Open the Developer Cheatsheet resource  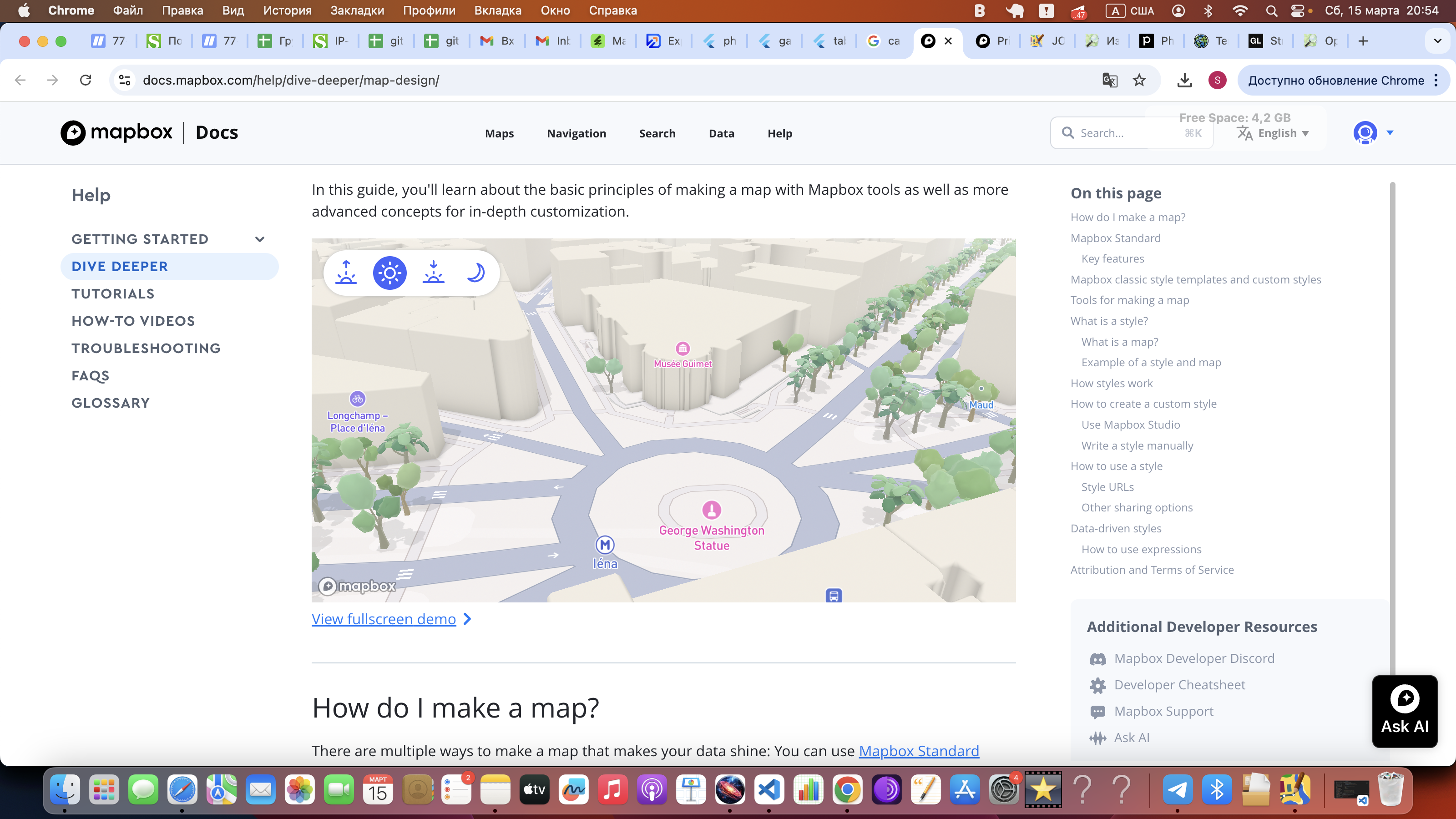1167,685
